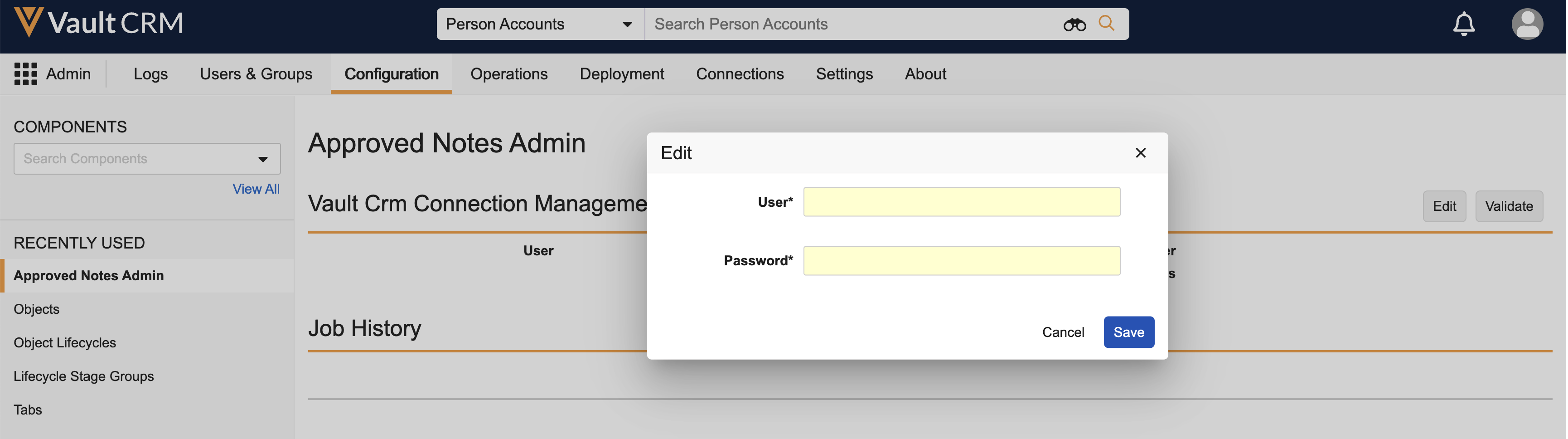Go to the Deployment tab
The image size is (1568, 439).
point(621,73)
